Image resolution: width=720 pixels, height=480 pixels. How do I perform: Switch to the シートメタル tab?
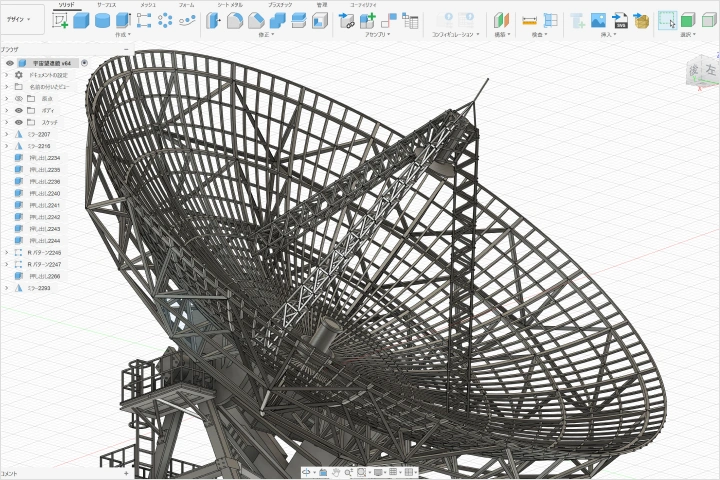point(230,5)
